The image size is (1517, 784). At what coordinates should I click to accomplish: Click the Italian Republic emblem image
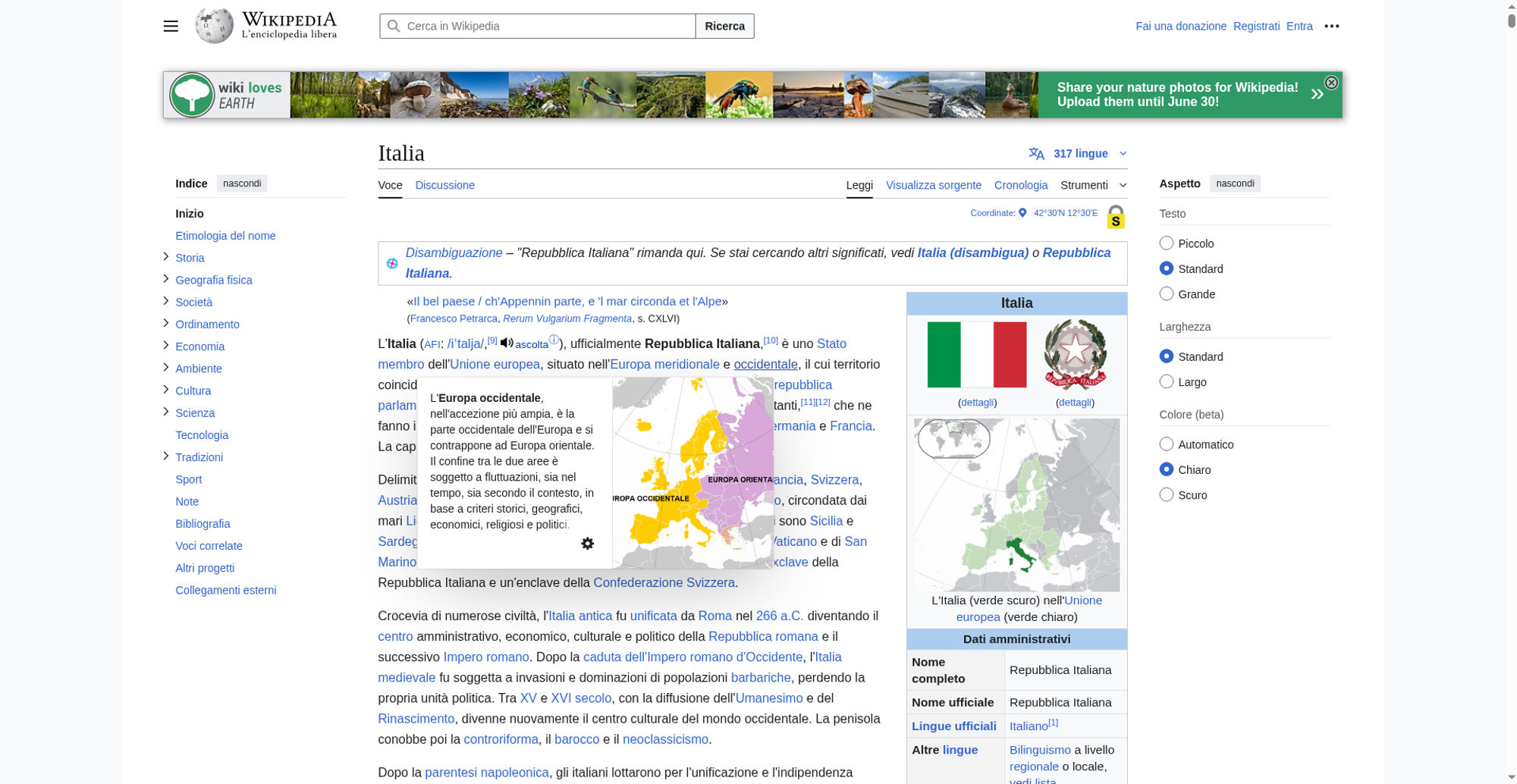pos(1075,354)
